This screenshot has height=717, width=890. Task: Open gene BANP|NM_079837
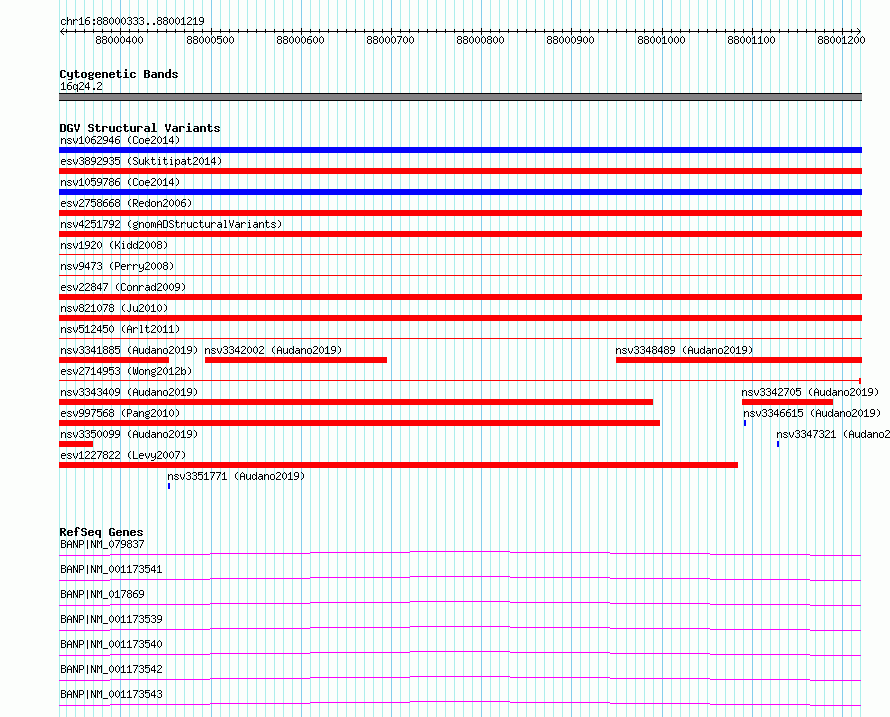(102, 544)
